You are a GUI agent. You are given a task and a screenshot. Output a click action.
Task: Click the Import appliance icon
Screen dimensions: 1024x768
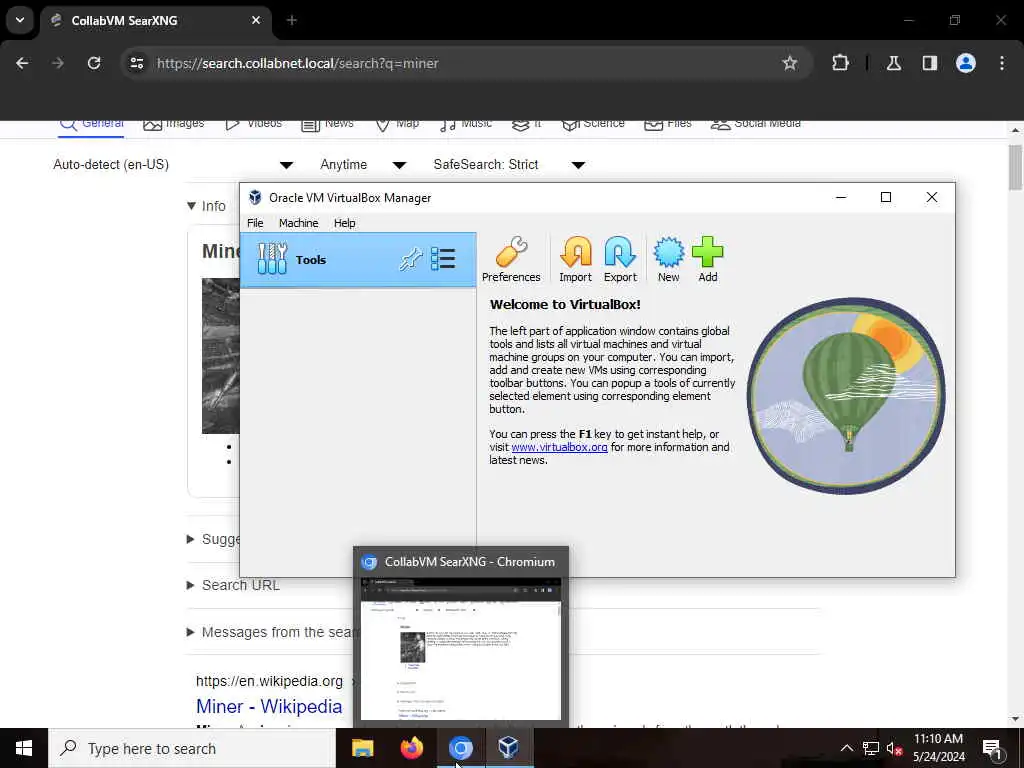[575, 259]
